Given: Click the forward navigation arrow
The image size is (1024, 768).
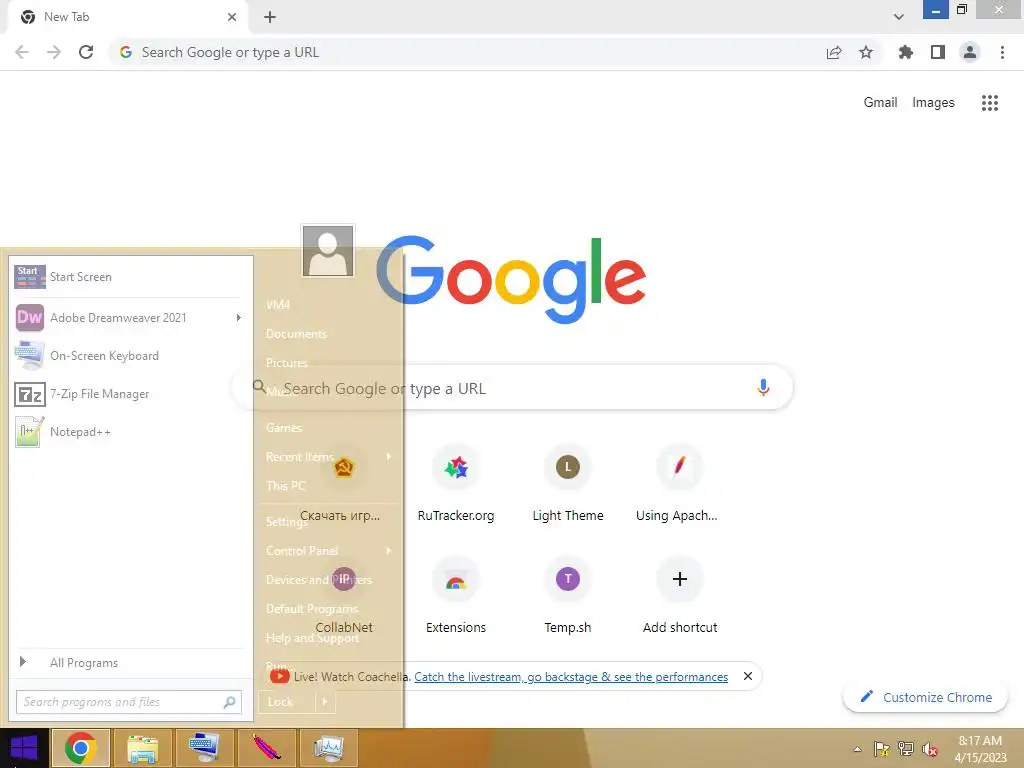Looking at the screenshot, I should pos(54,52).
